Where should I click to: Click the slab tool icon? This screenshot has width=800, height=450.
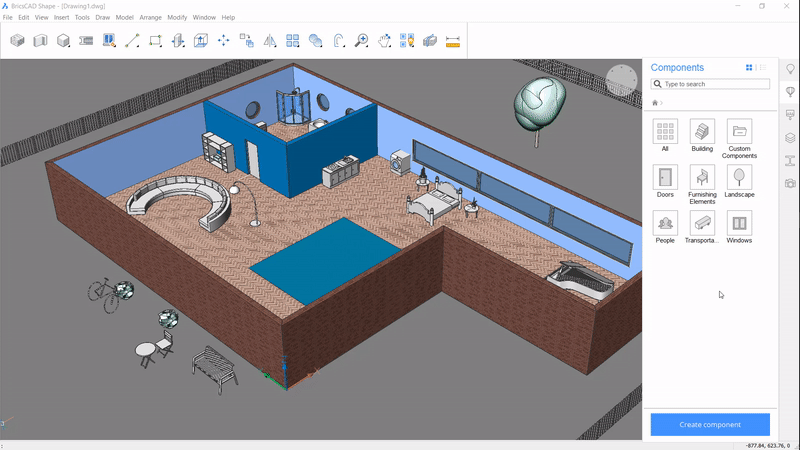pos(86,40)
